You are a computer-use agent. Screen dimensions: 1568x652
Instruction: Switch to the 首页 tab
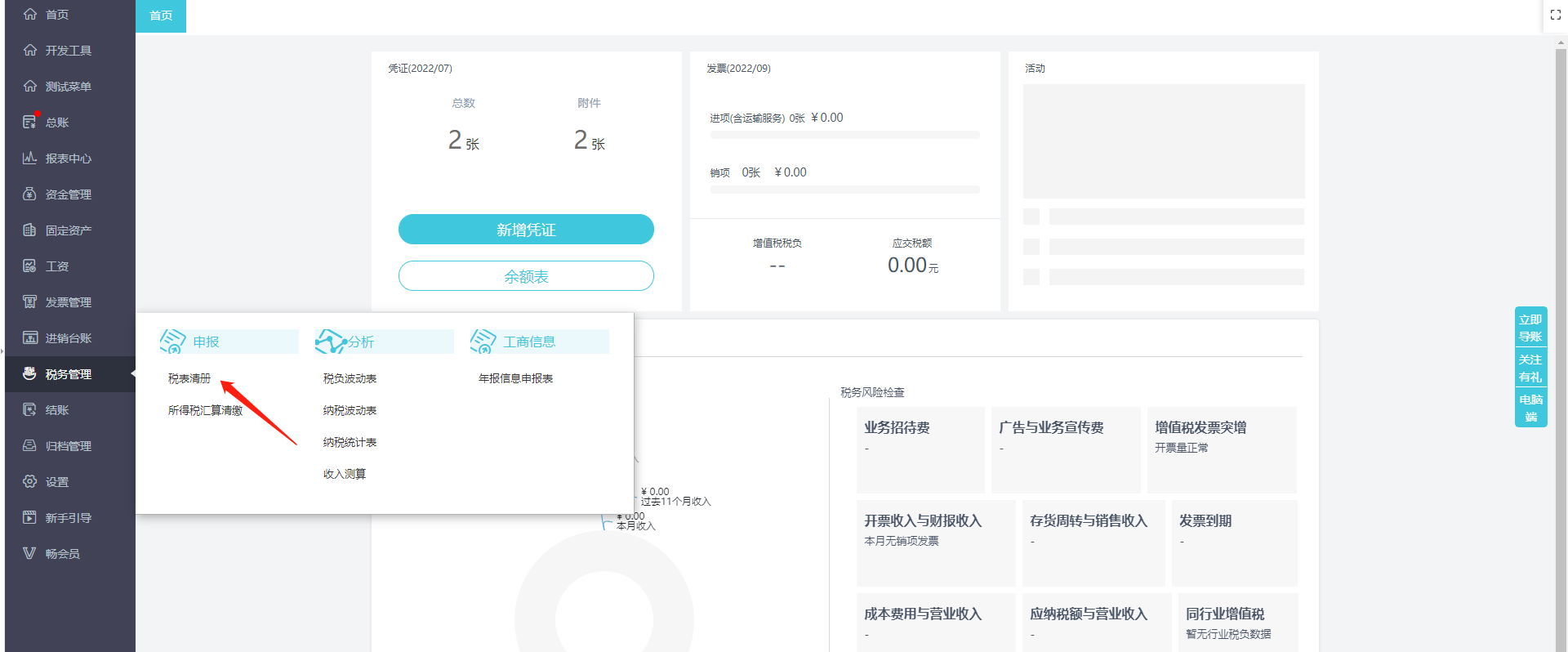point(161,16)
